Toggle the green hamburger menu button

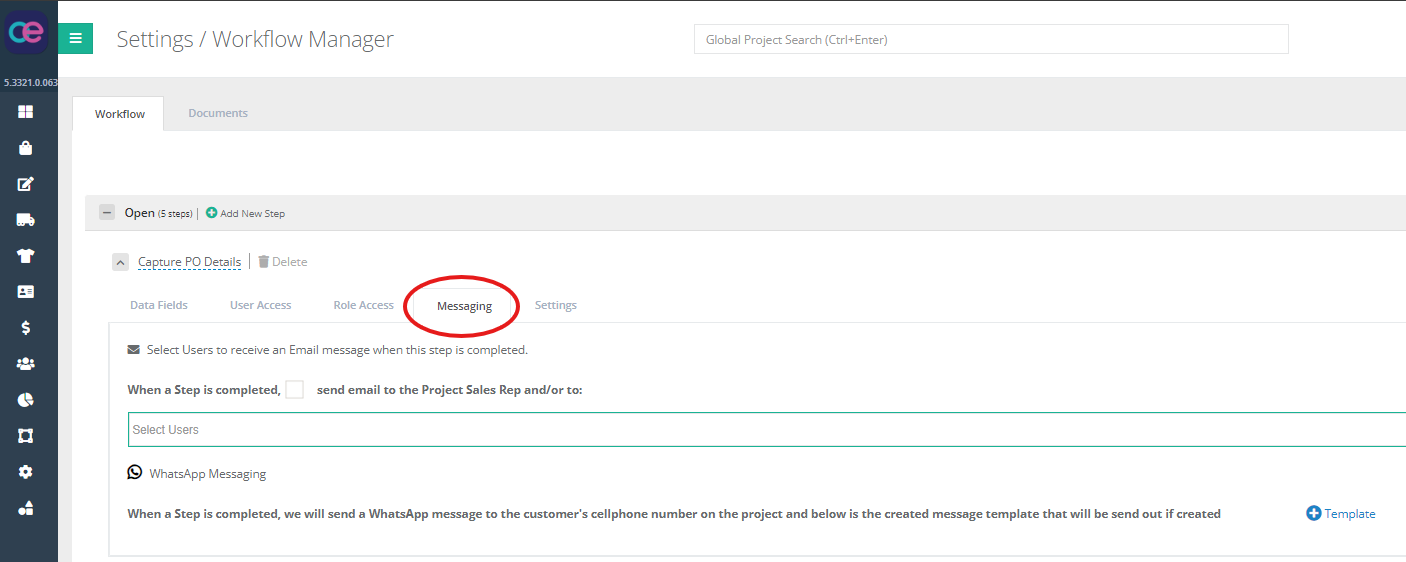(75, 39)
